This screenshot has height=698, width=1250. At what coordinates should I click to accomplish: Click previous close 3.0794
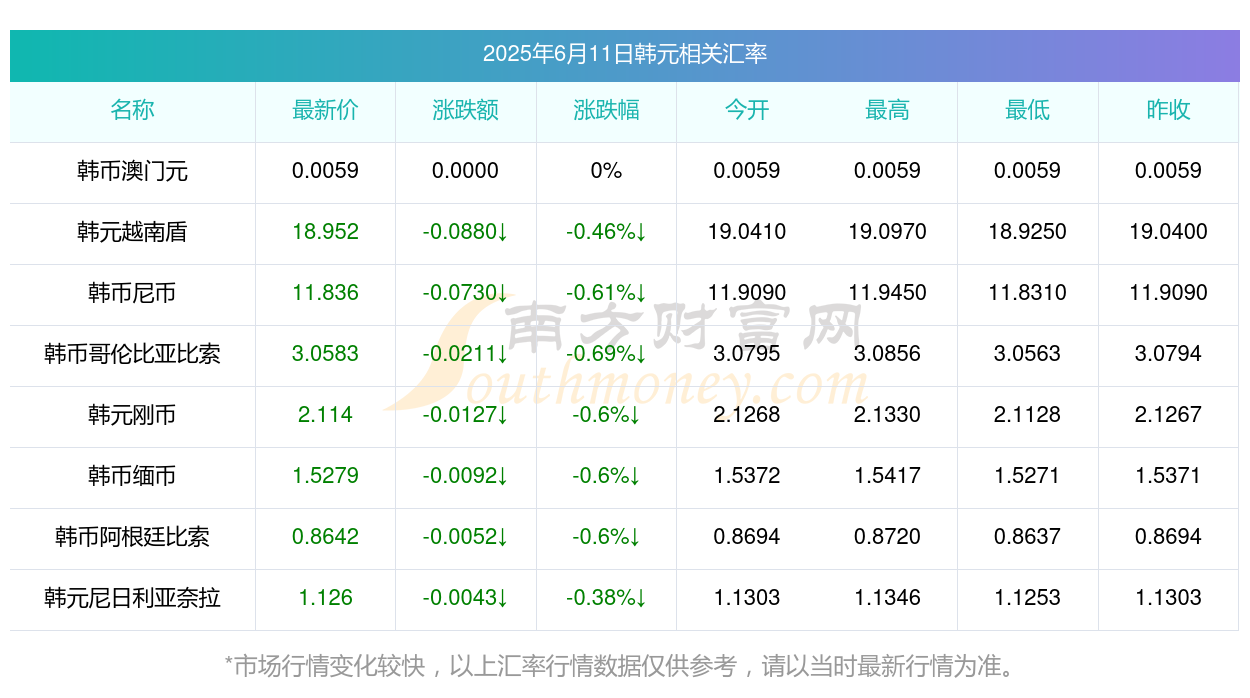pos(1168,354)
